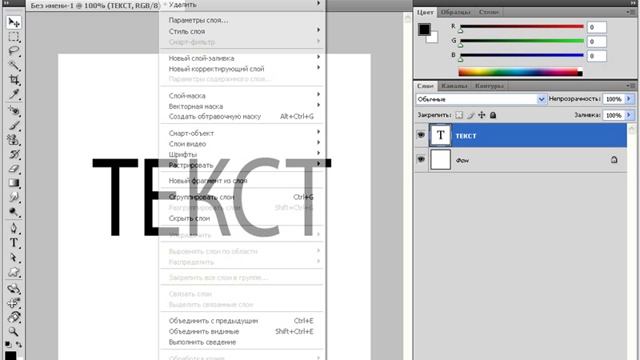This screenshot has width=640, height=360.
Task: Expand the Слой-маска submenu
Action: [244, 96]
